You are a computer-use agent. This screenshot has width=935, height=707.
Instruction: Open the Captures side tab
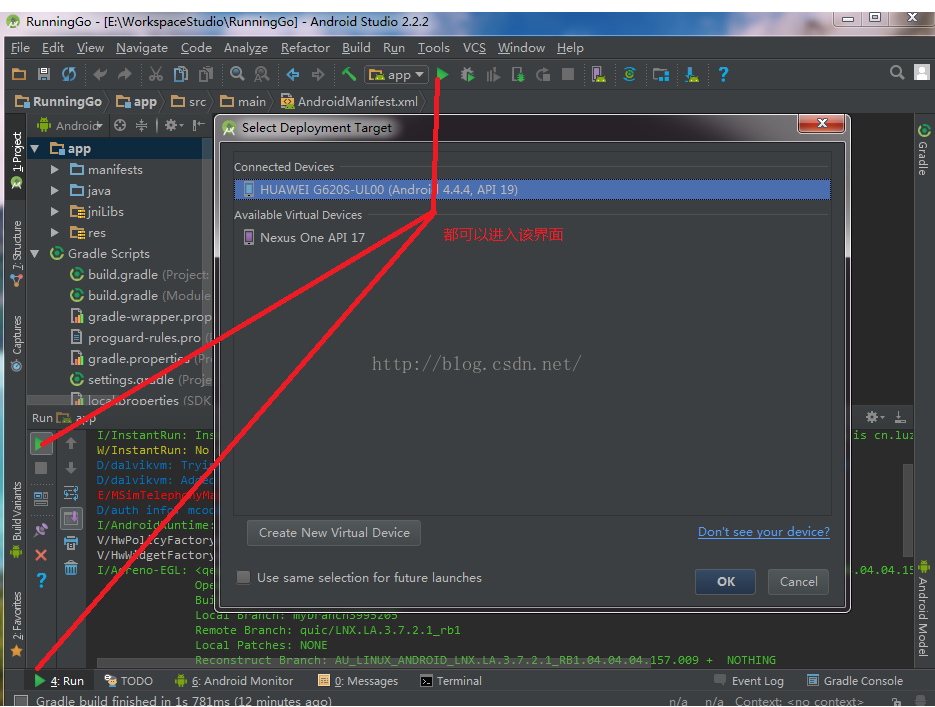17,343
